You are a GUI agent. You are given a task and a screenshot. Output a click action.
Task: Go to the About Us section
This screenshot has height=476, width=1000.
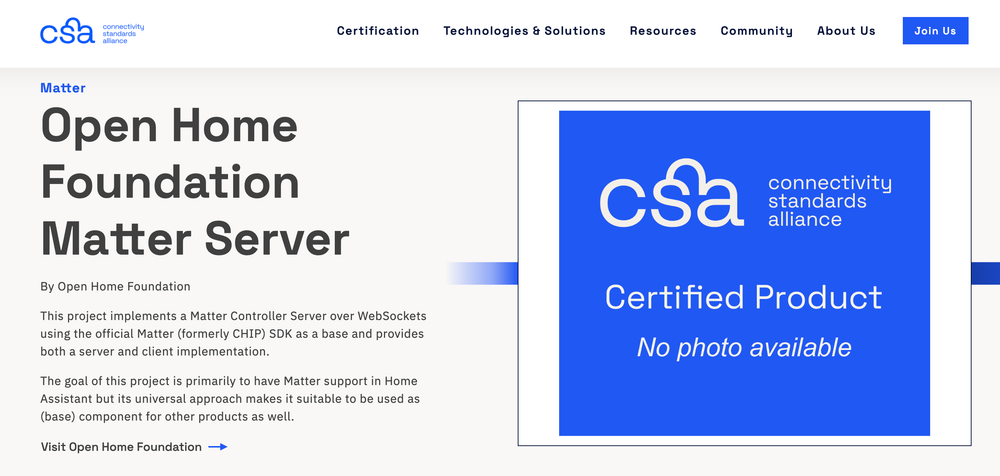pyautogui.click(x=845, y=31)
